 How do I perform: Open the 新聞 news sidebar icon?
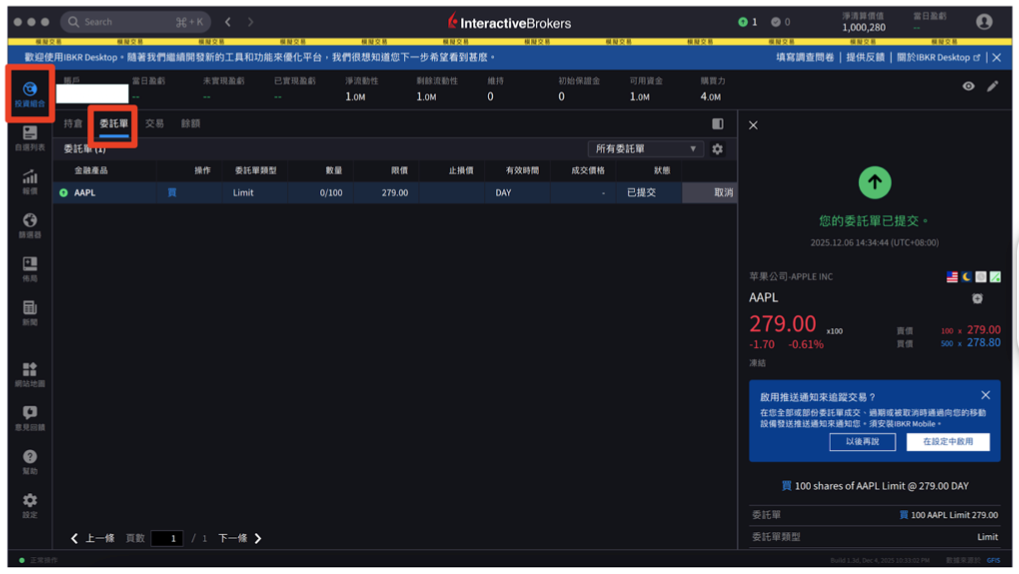pyautogui.click(x=30, y=312)
